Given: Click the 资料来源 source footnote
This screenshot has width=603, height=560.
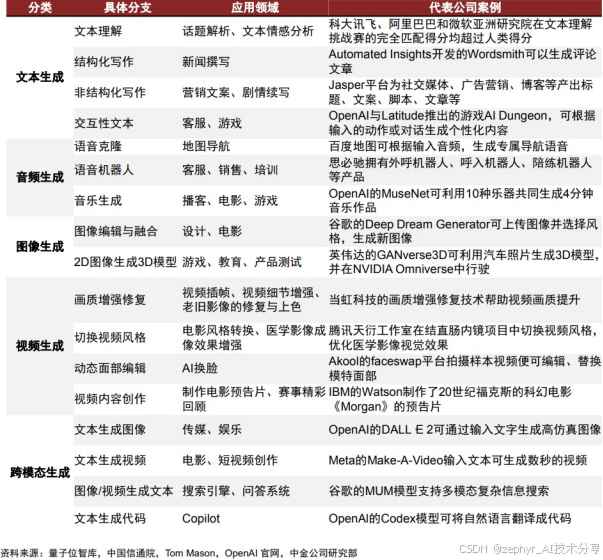Looking at the screenshot, I should coord(179,553).
